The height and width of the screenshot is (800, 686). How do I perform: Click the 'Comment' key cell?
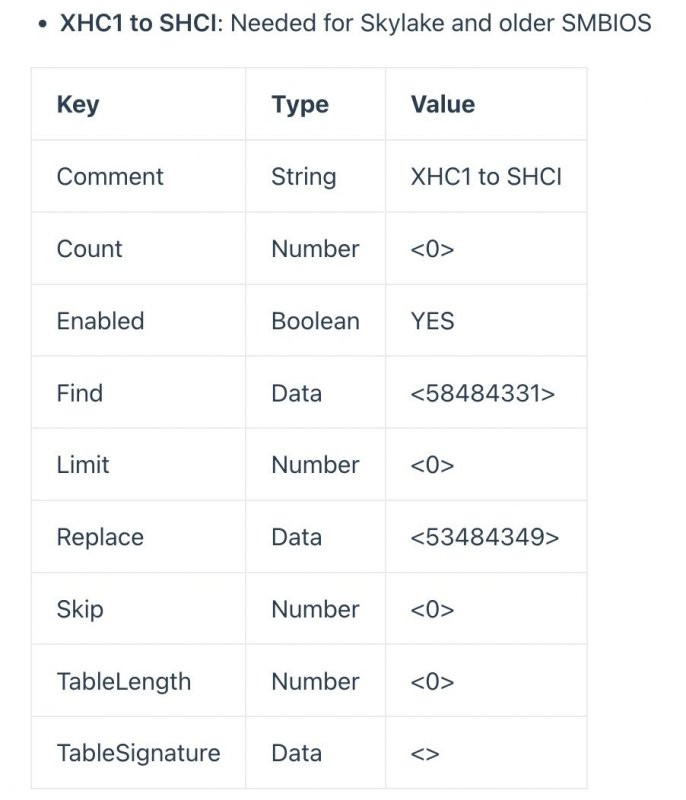tap(110, 177)
